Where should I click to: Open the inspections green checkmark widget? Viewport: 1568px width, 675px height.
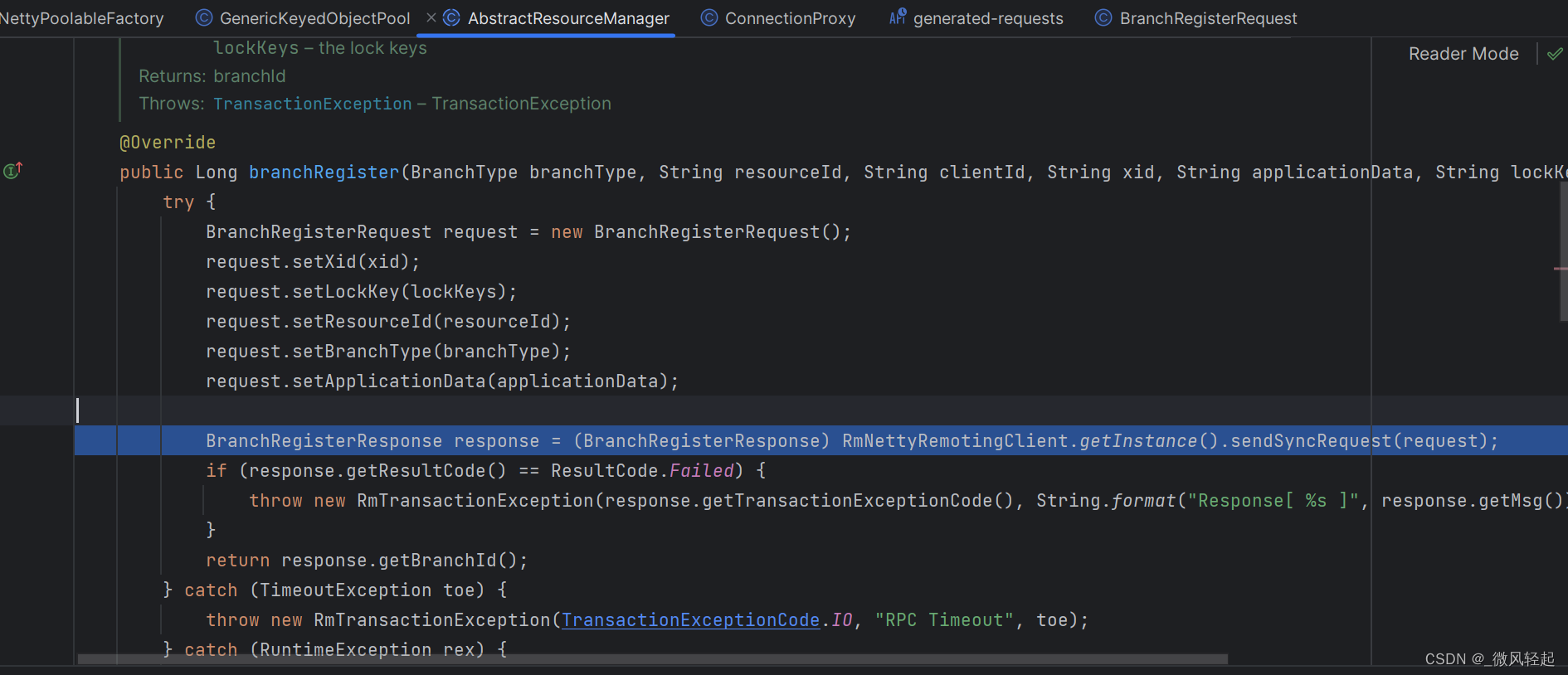1555,54
